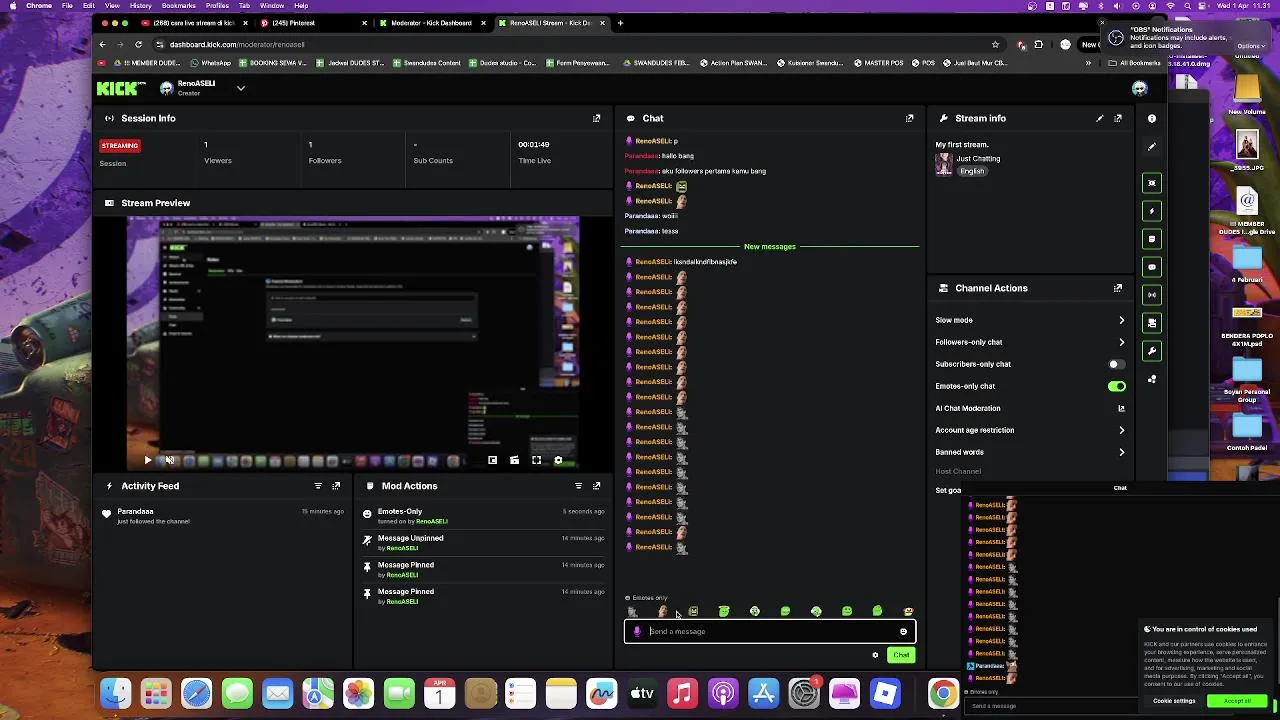Pop out the Chat panel
1280x720 pixels.
909,118
